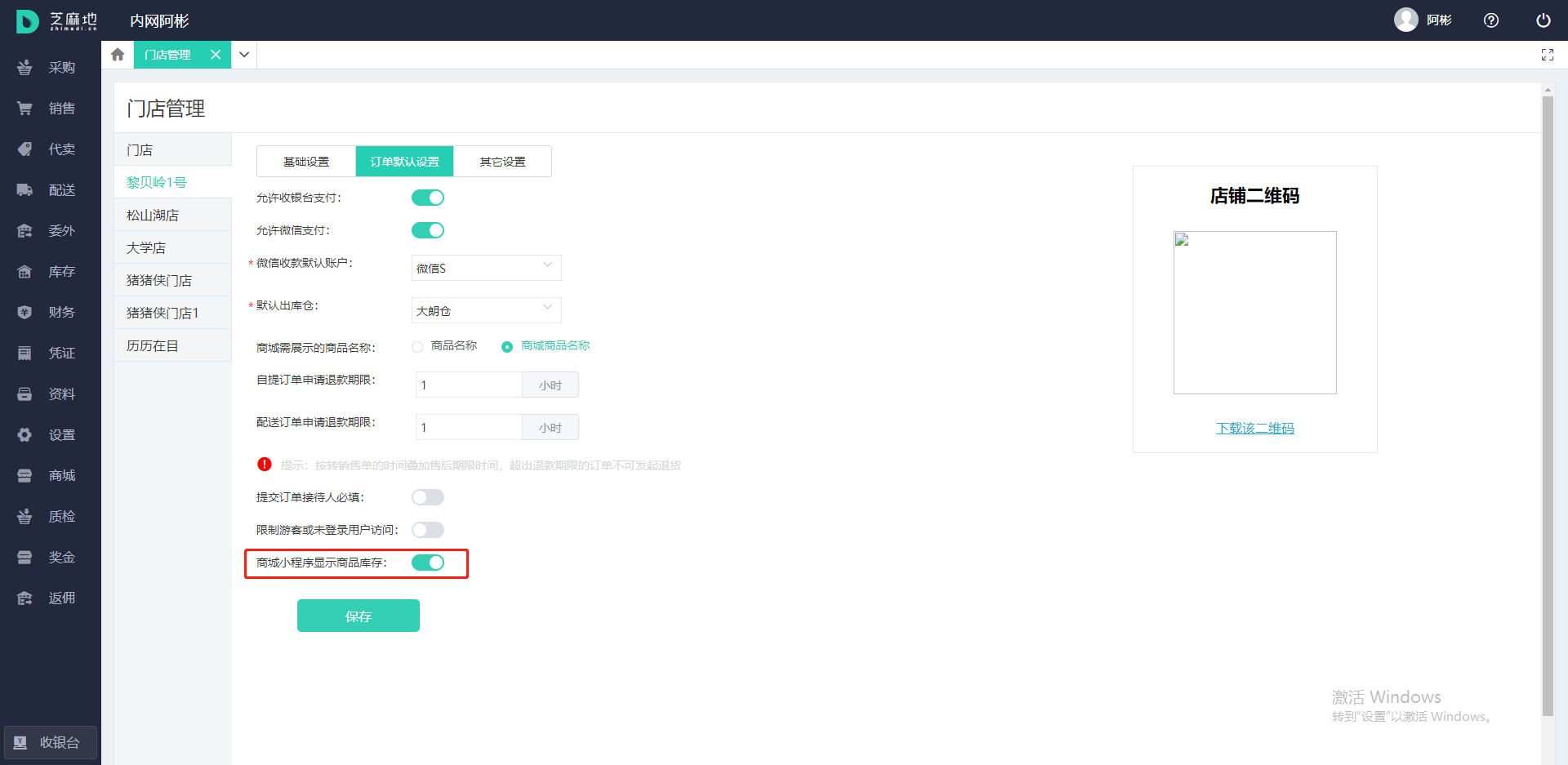
Task: Switch to 基础设置 tab
Action: 306,162
